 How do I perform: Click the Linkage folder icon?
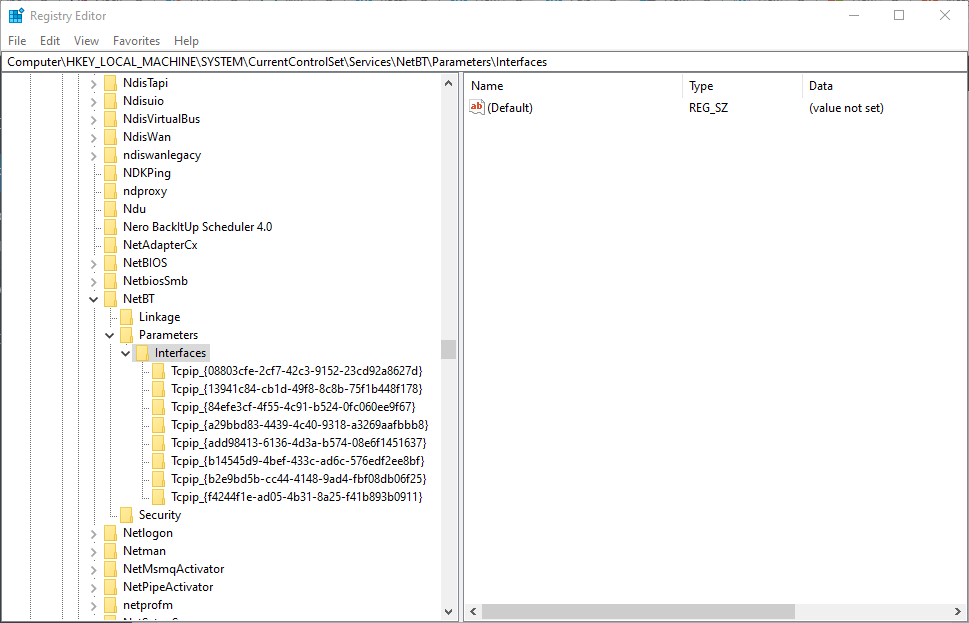pos(127,317)
